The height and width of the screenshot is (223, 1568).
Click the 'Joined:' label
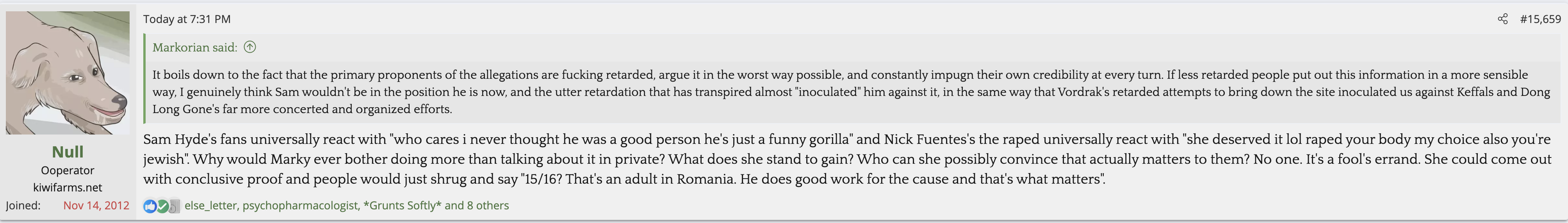coord(23,205)
